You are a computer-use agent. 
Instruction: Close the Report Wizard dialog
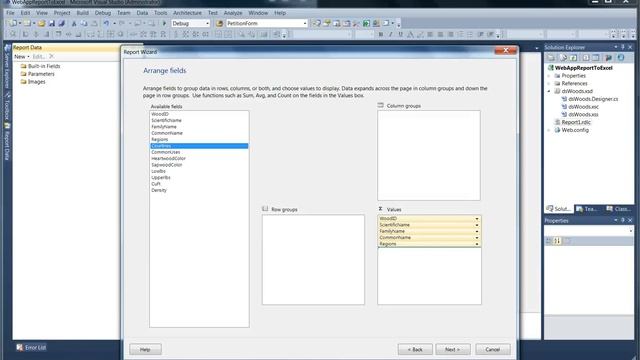(506, 50)
